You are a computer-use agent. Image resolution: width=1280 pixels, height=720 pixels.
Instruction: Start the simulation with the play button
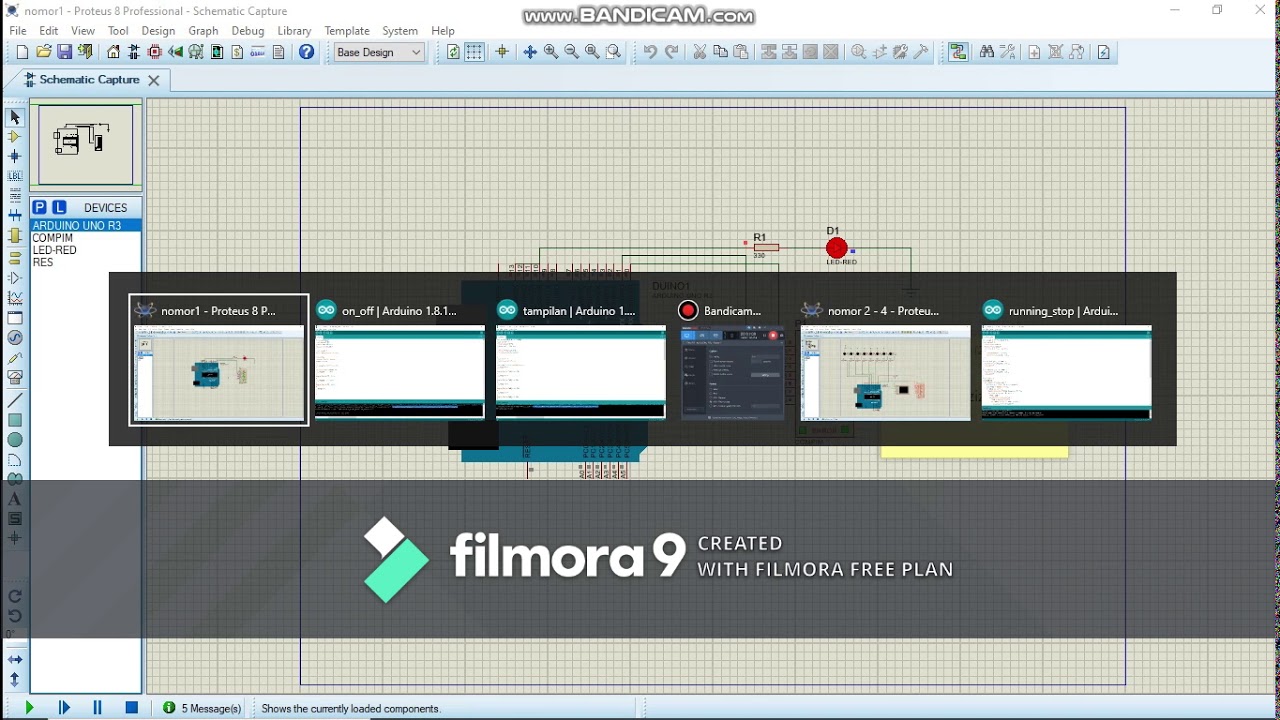(29, 708)
